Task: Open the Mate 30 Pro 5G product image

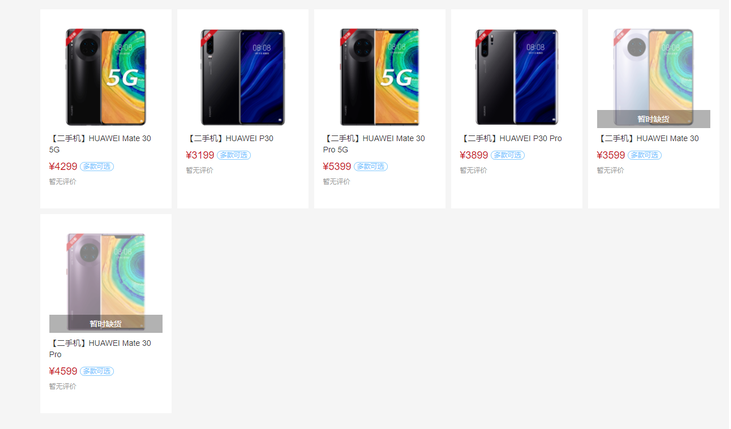Action: pos(379,77)
